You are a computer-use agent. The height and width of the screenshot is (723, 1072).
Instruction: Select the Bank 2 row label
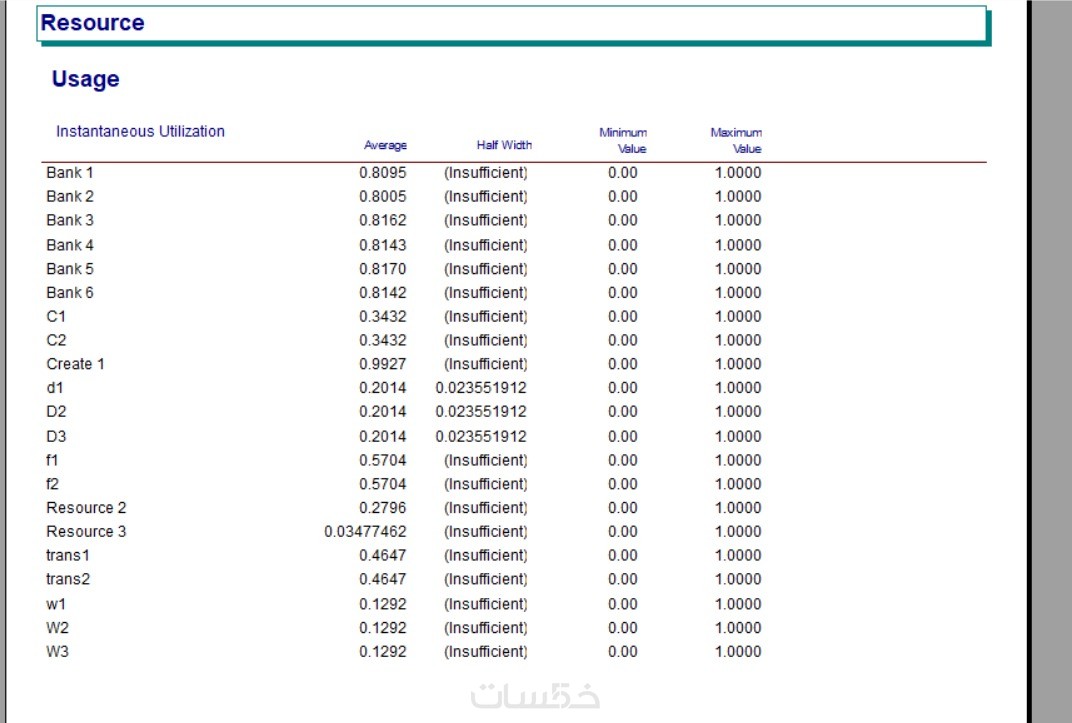click(70, 196)
